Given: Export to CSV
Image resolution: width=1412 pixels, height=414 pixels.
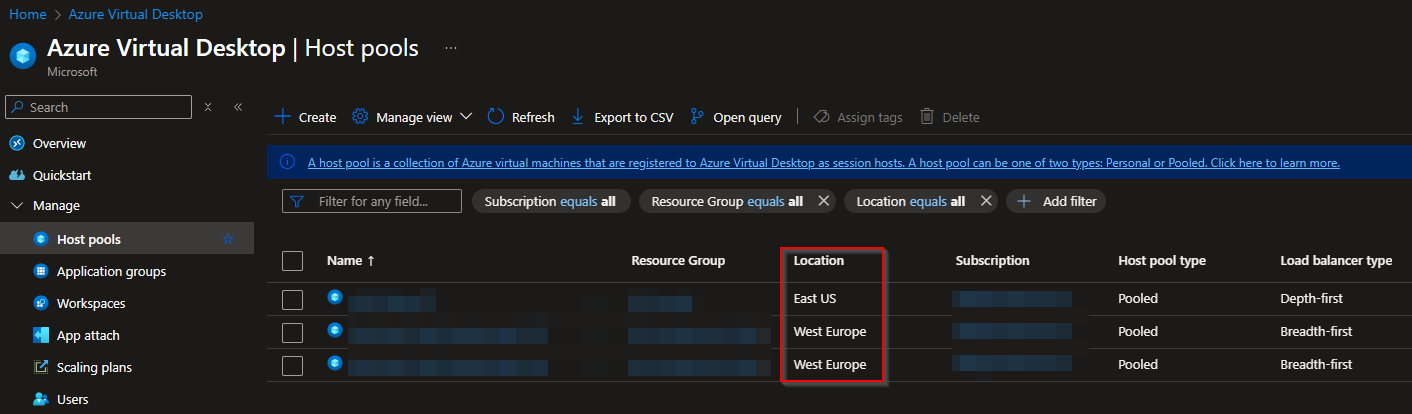Looking at the screenshot, I should point(622,117).
